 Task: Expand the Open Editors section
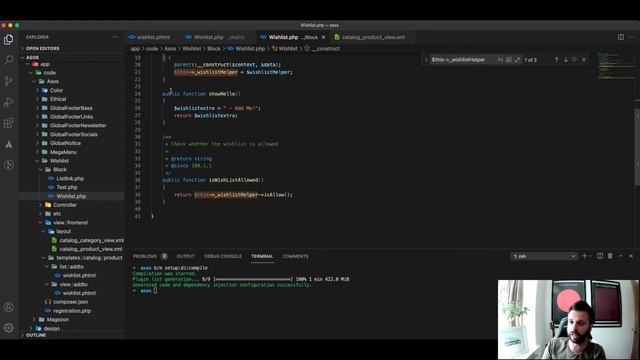(x=42, y=48)
